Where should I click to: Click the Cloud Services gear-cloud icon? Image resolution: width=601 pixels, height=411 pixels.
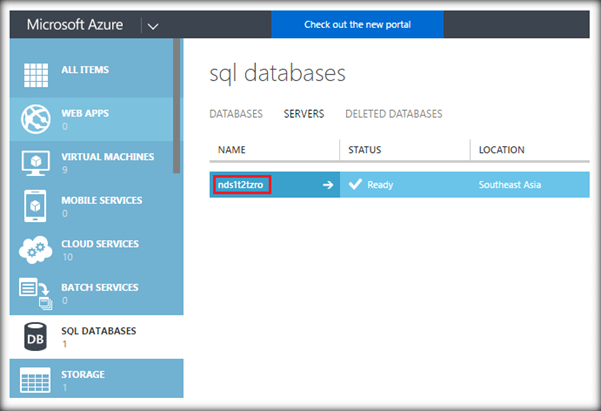[36, 250]
